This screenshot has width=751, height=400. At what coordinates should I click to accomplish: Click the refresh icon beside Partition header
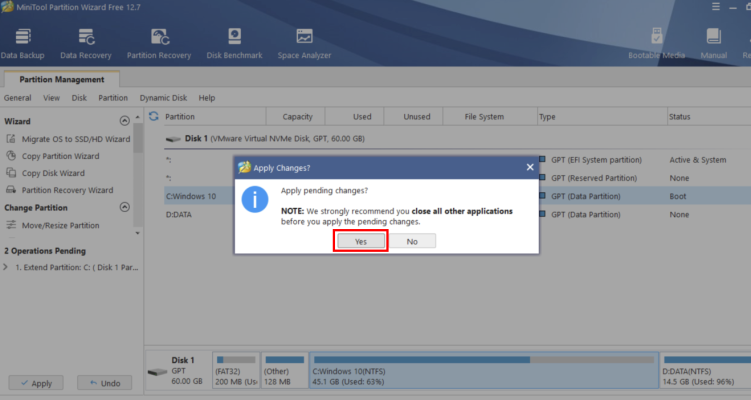[x=153, y=116]
